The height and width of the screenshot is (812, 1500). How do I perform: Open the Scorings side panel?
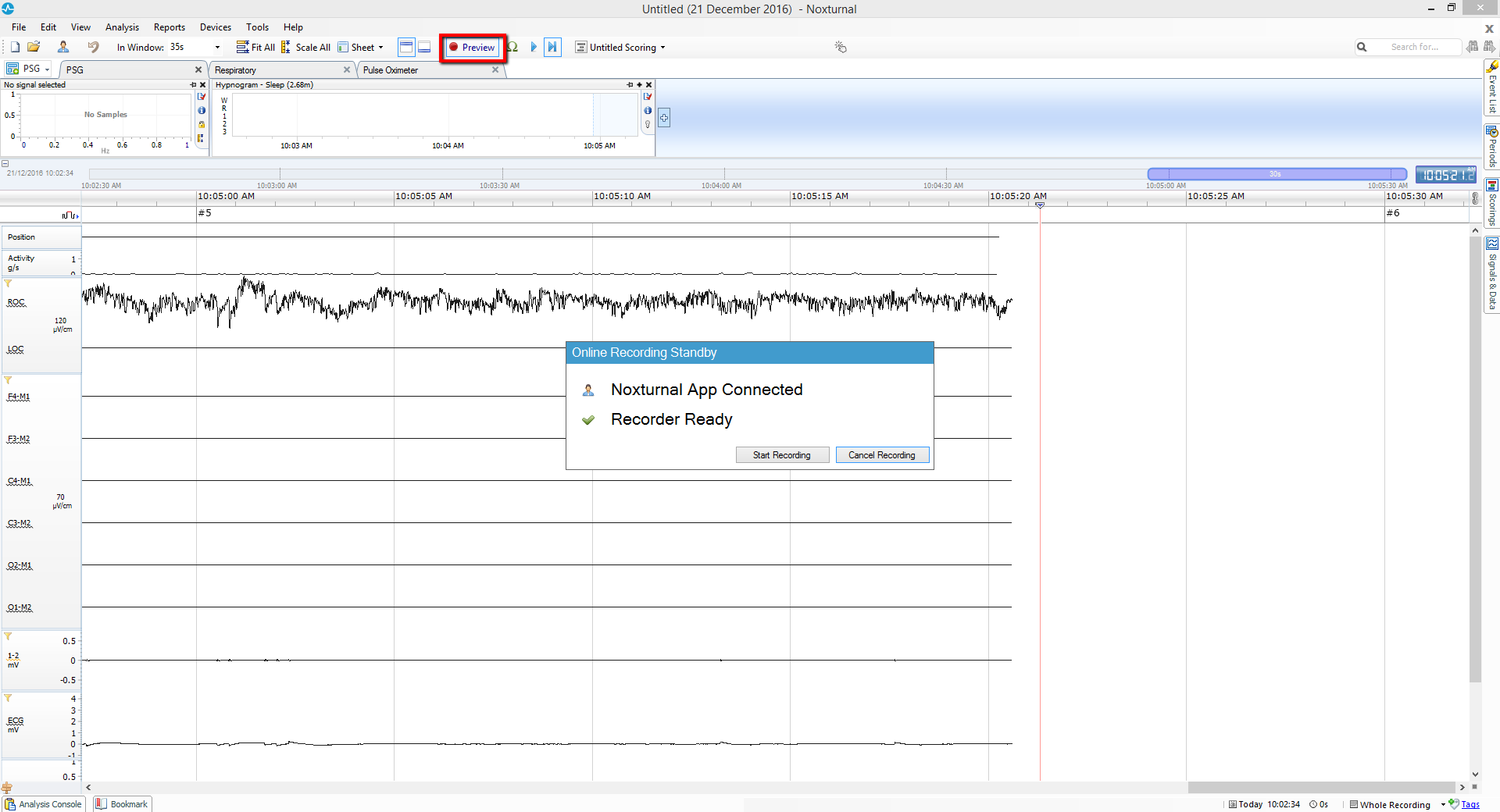click(1491, 202)
